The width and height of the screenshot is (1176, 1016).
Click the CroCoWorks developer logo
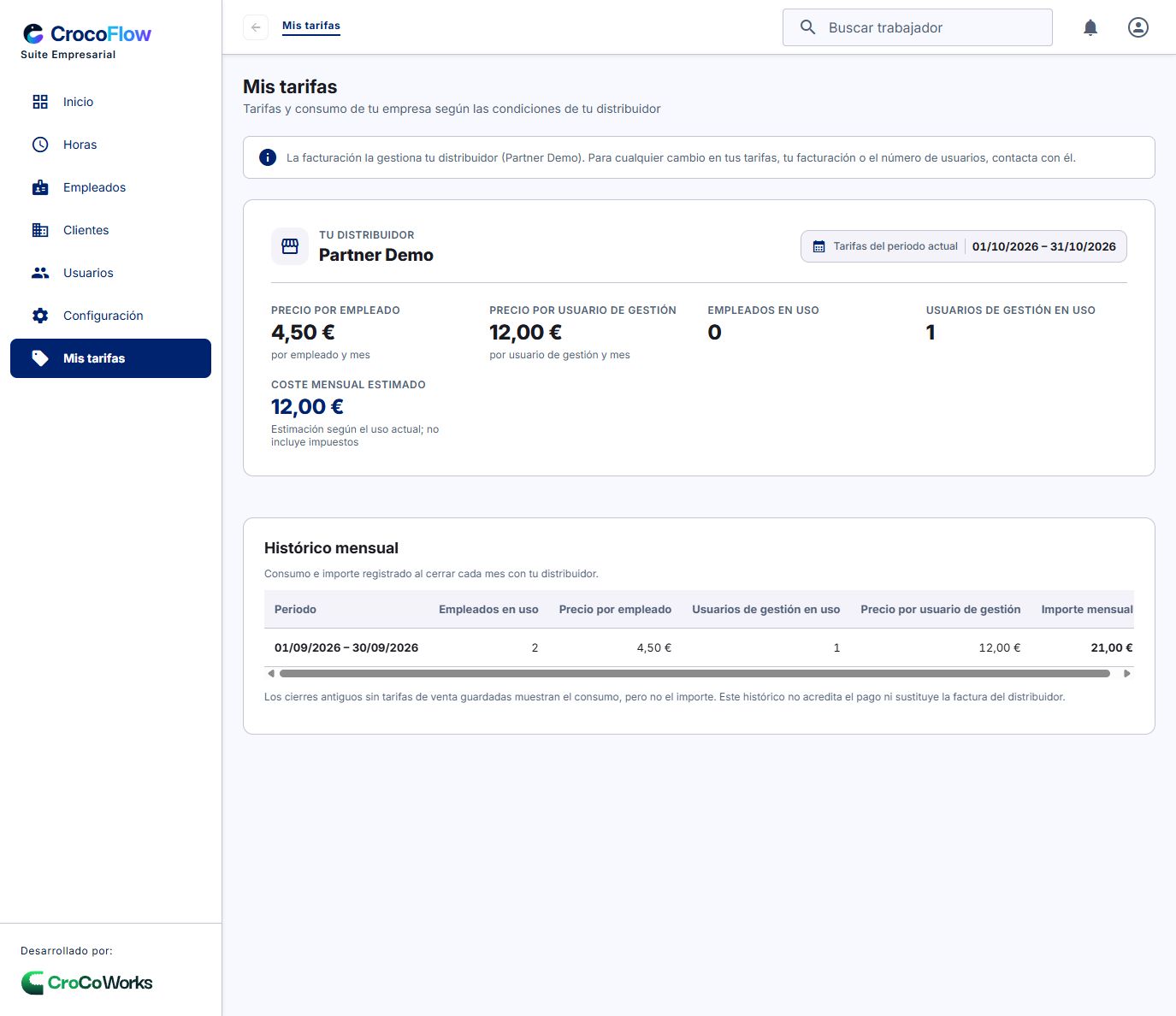point(86,983)
